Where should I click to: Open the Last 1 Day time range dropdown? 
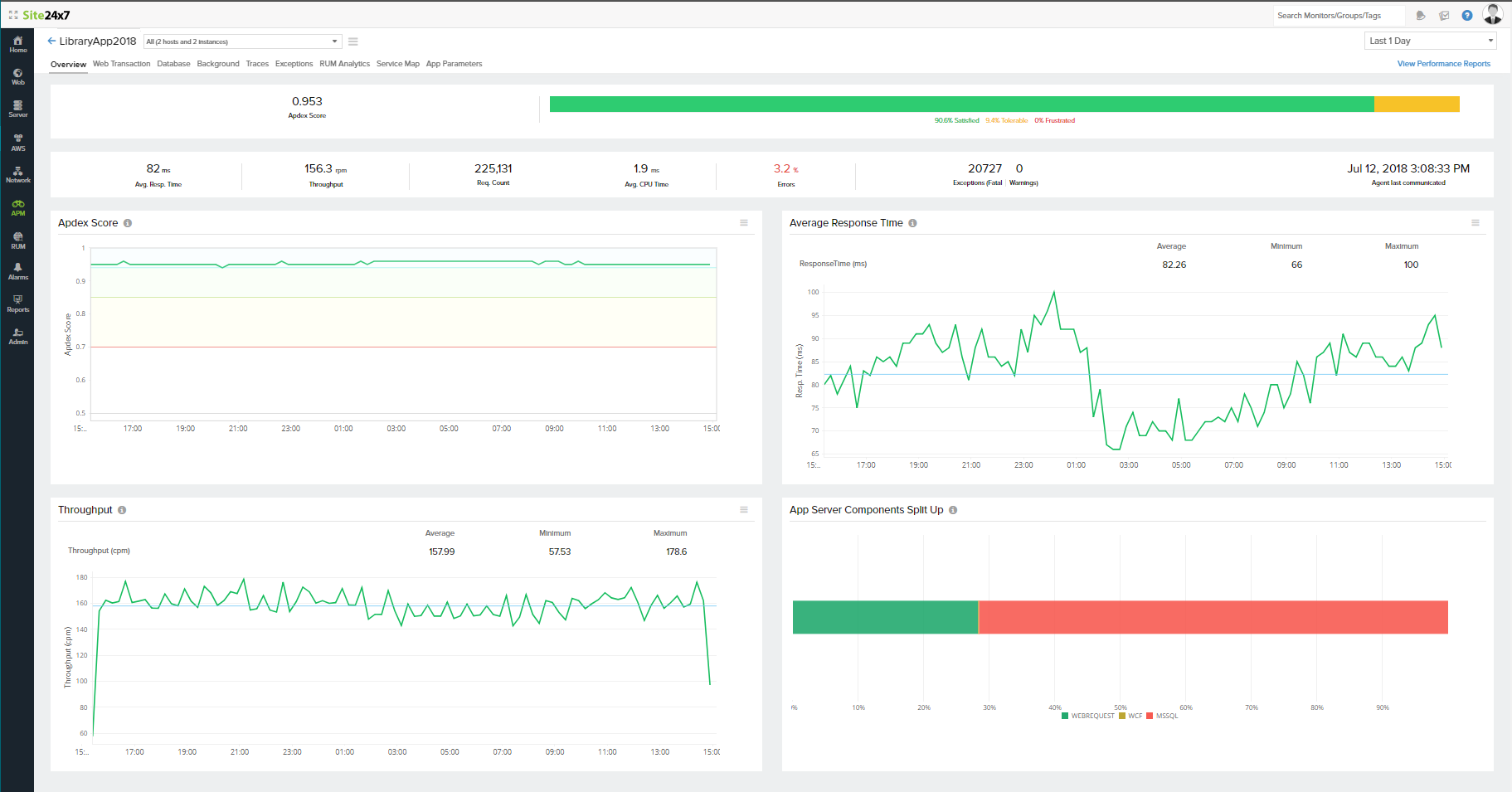pyautogui.click(x=1430, y=40)
